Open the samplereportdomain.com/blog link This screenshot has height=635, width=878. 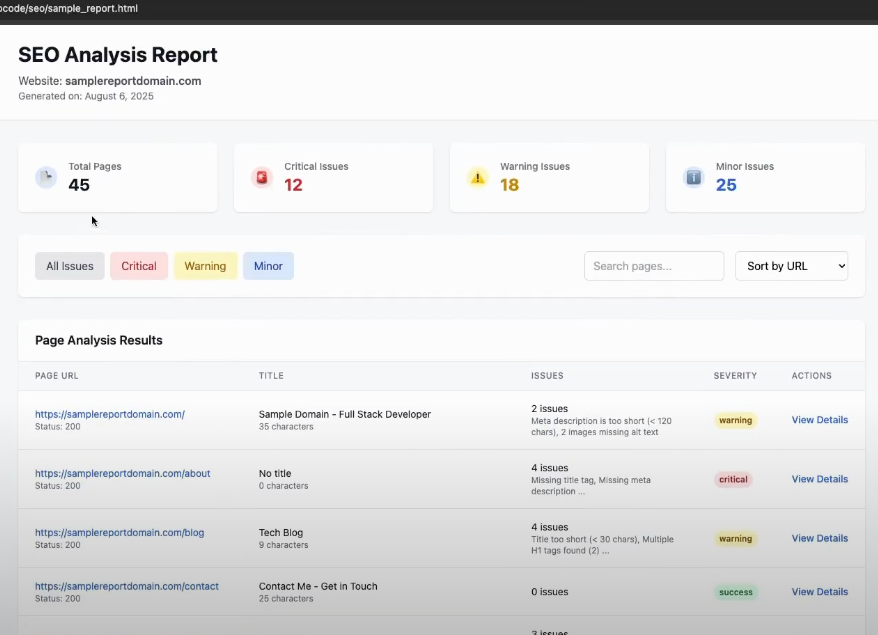point(119,532)
